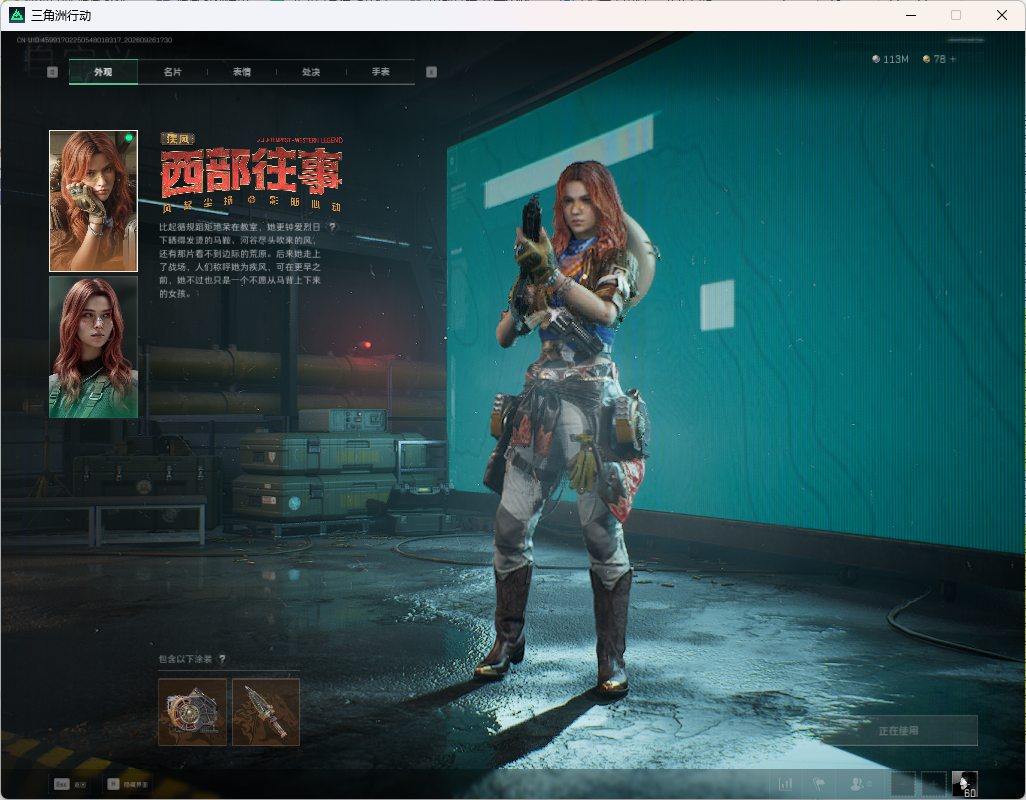This screenshot has width=1026, height=800.
Task: Open the question-mark help beside skin description
Action: tap(332, 227)
